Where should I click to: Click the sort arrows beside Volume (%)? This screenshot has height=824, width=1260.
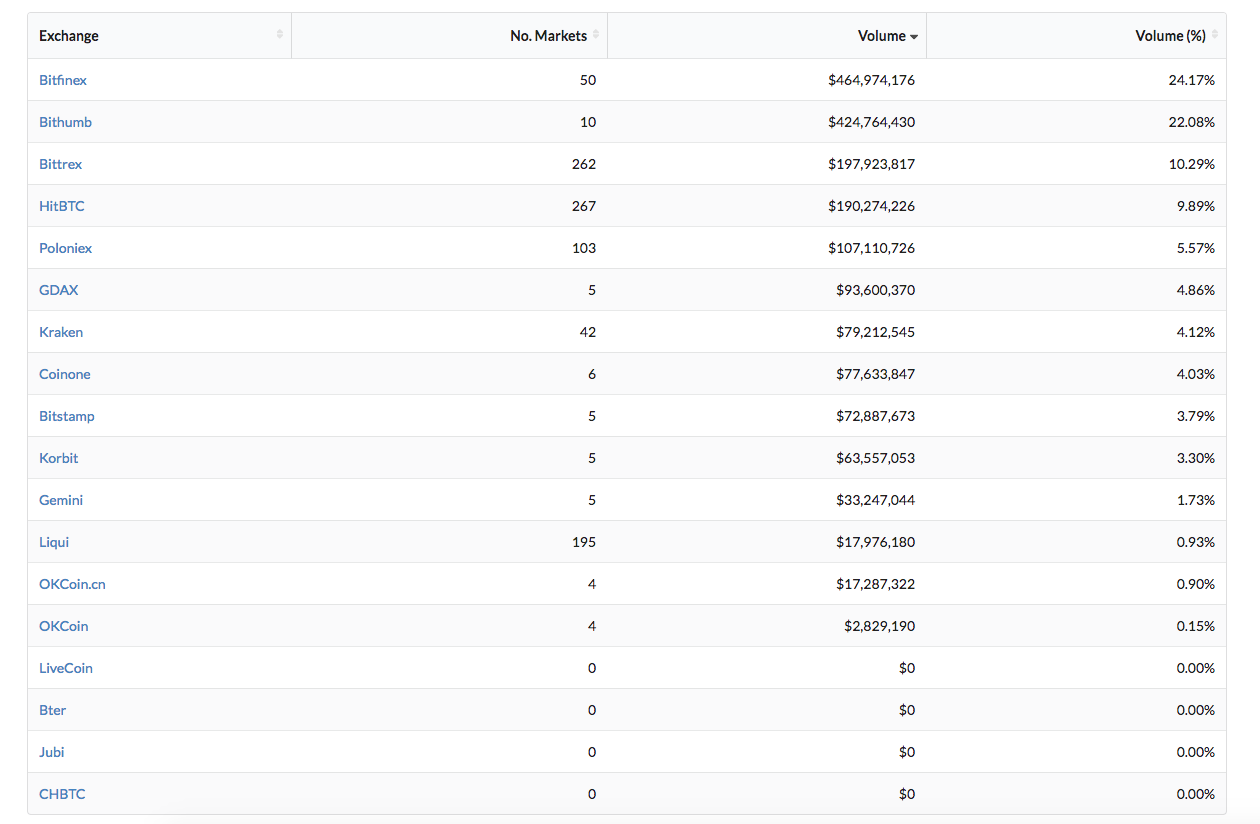(1215, 35)
